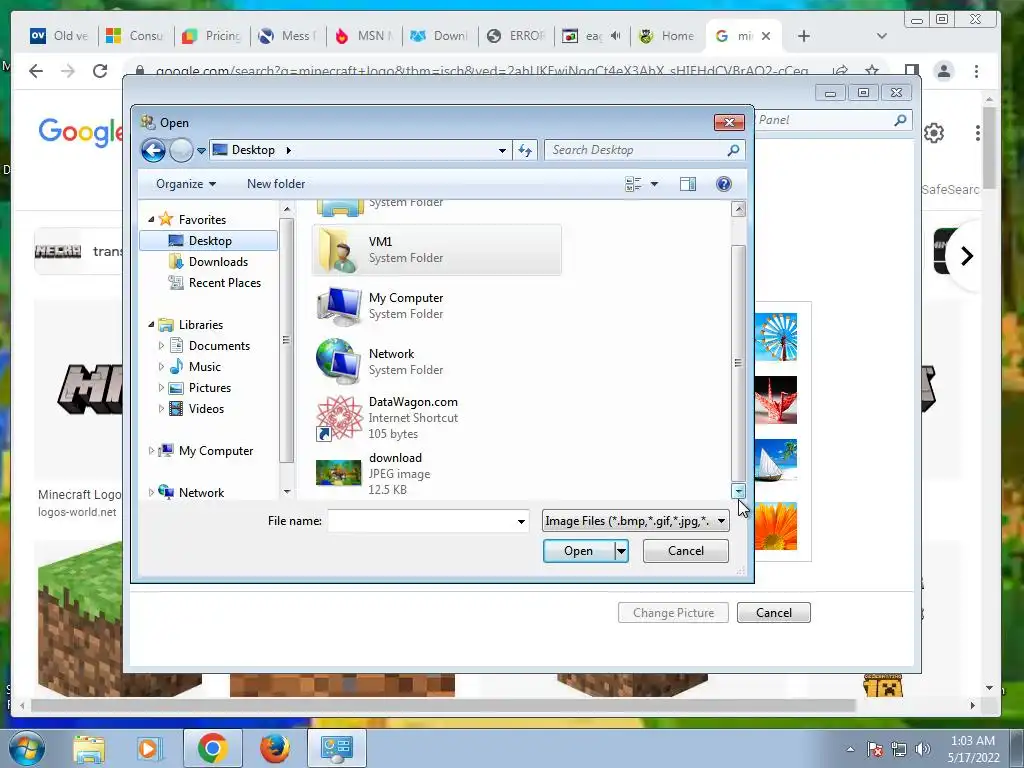
Task: Collapse the Favorites group
Action: (152, 219)
